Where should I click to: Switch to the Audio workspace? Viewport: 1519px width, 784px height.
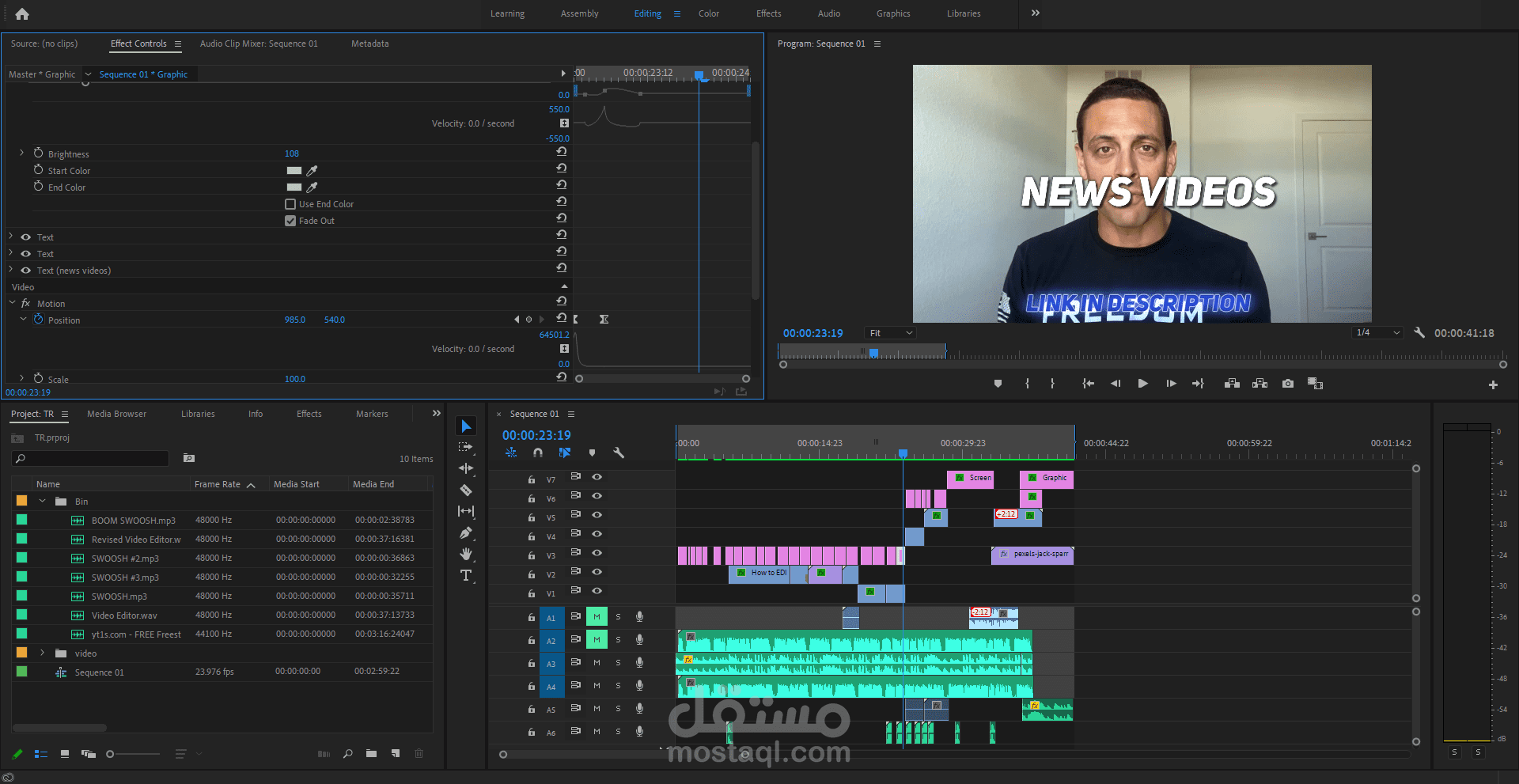pos(829,13)
